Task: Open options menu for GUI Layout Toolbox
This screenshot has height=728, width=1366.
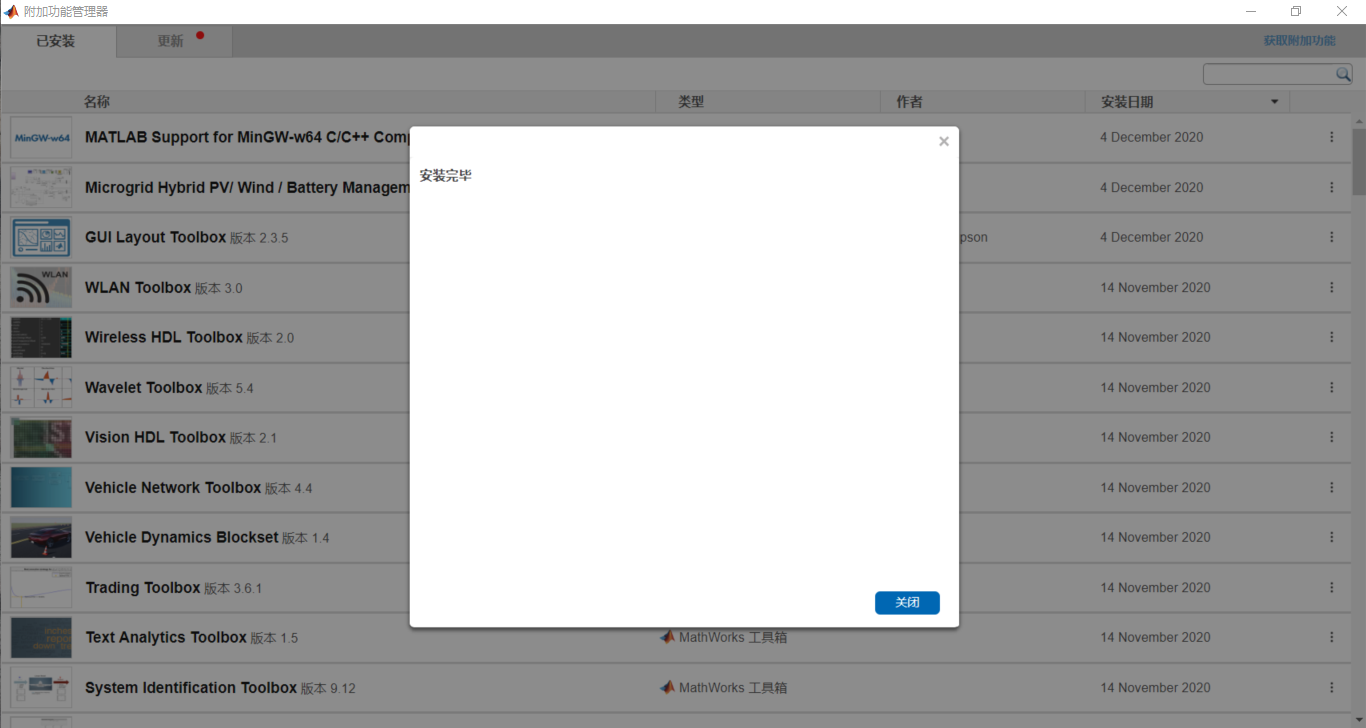Action: (1331, 237)
